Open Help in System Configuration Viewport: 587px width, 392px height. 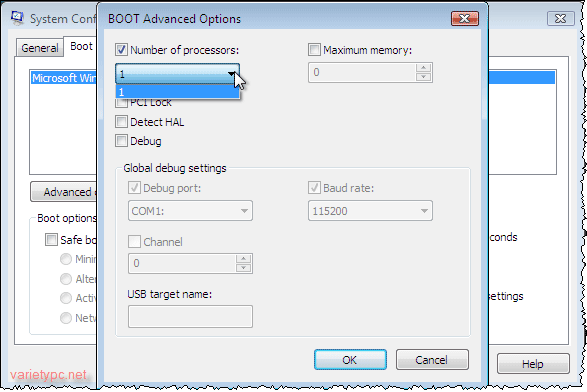pos(533,364)
